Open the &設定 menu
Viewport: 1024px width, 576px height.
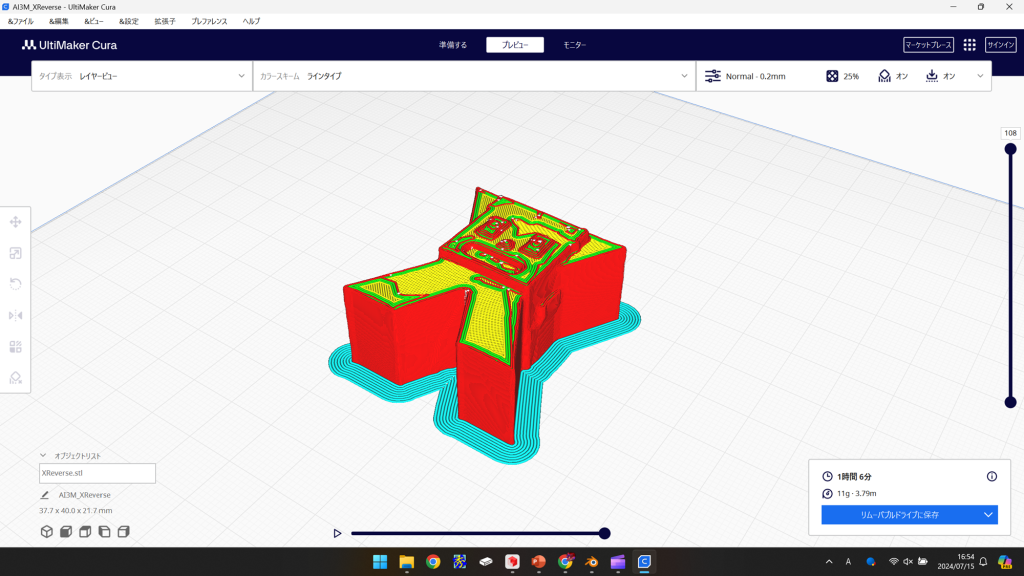129,22
